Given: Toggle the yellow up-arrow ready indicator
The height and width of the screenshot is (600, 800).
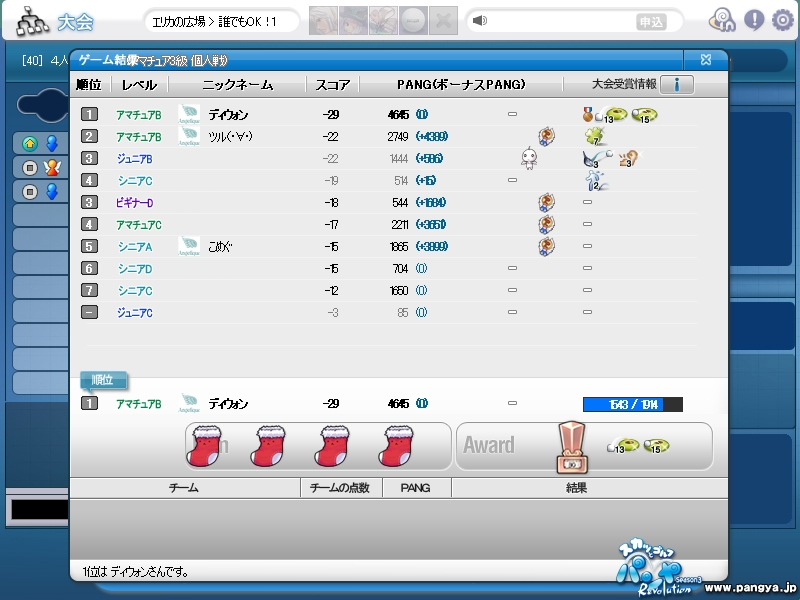Looking at the screenshot, I should click(29, 144).
